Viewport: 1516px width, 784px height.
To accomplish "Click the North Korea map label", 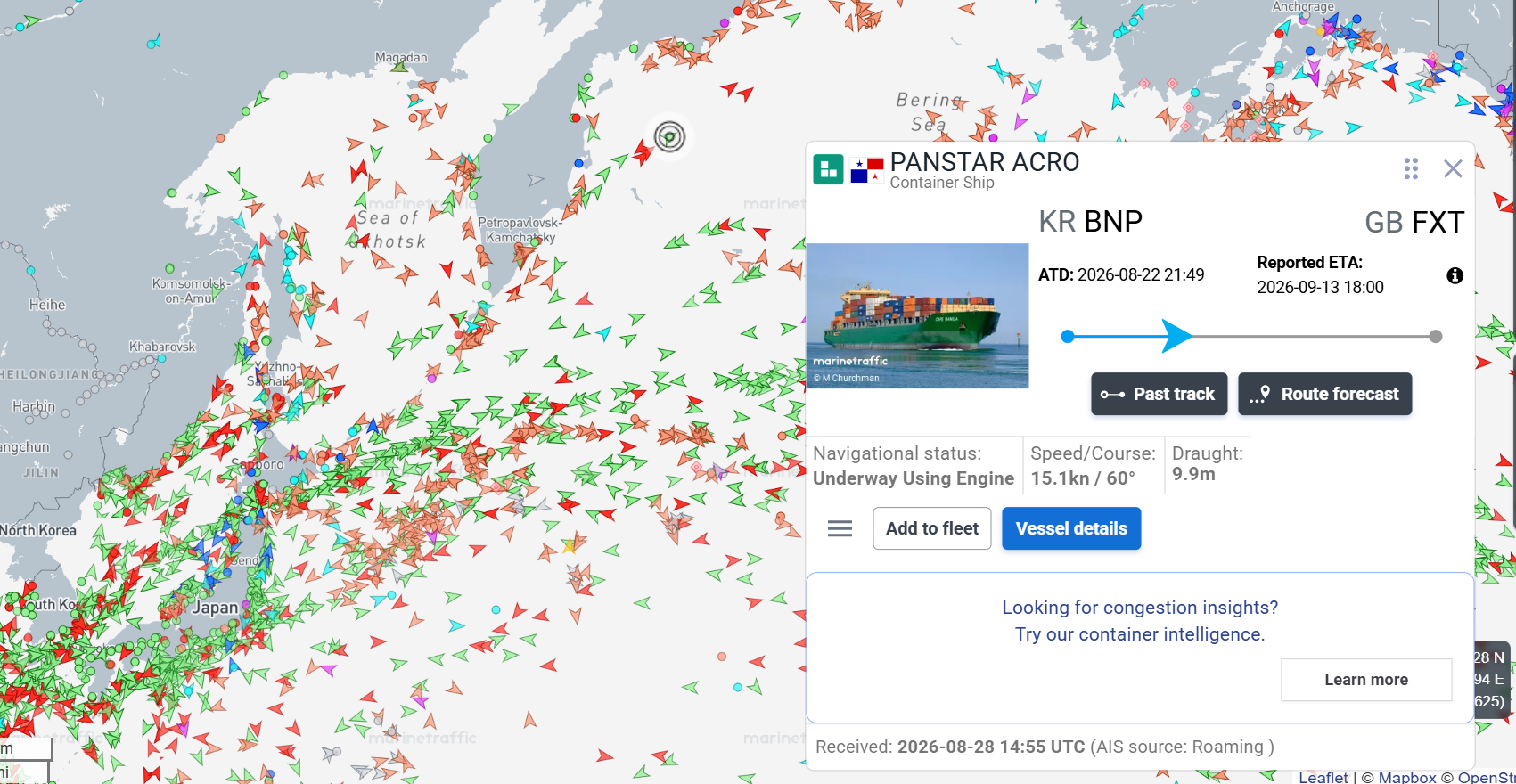I will (38, 530).
